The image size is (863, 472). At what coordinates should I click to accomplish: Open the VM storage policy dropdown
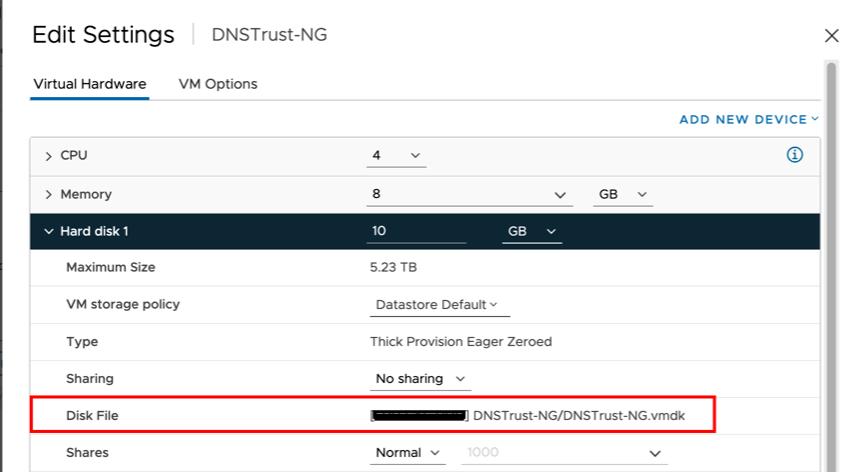click(x=435, y=305)
